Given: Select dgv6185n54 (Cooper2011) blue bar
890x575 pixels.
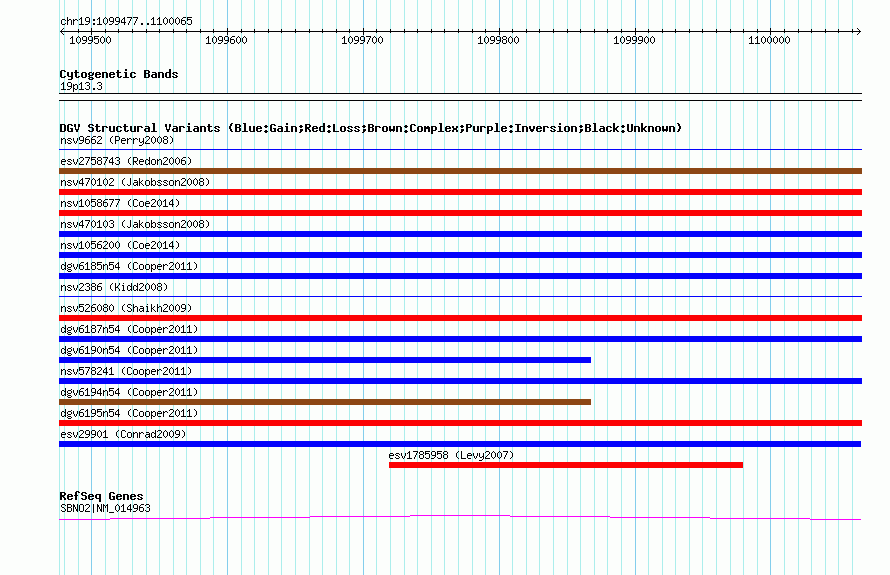Looking at the screenshot, I should click(460, 276).
